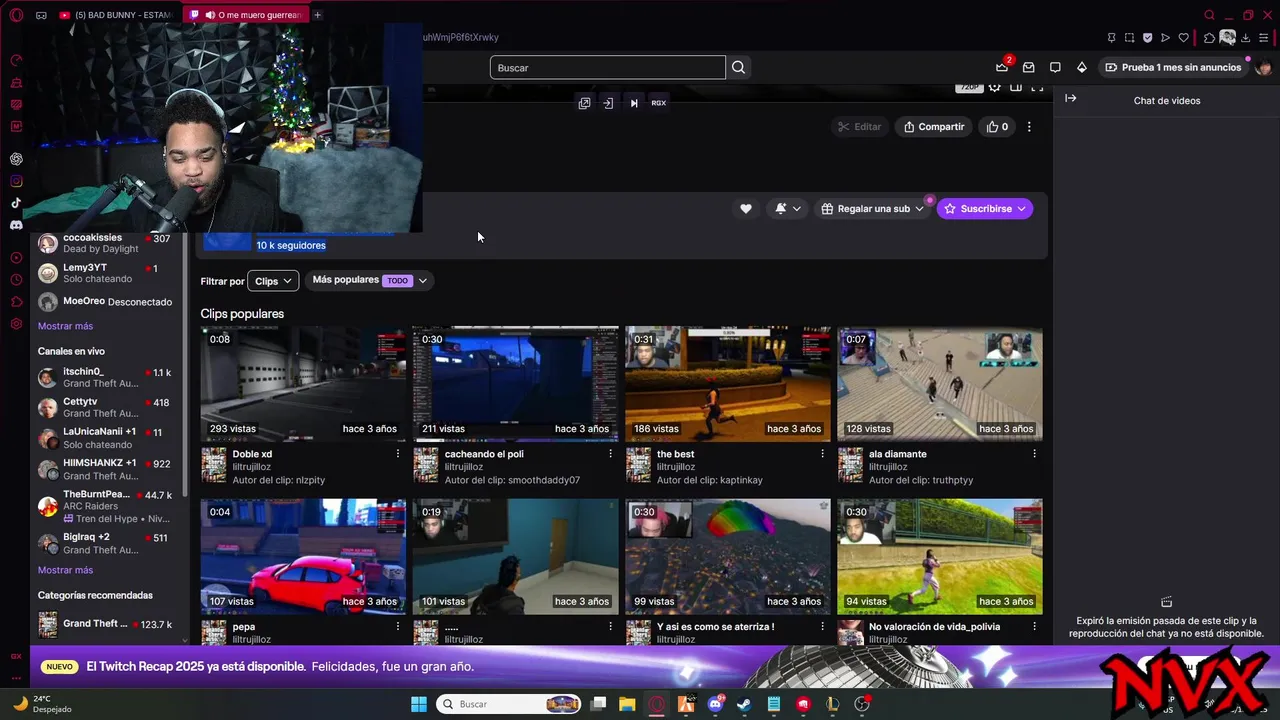This screenshot has height=720, width=1280.
Task: Toggle theatre mode on the player
Action: point(1015,87)
